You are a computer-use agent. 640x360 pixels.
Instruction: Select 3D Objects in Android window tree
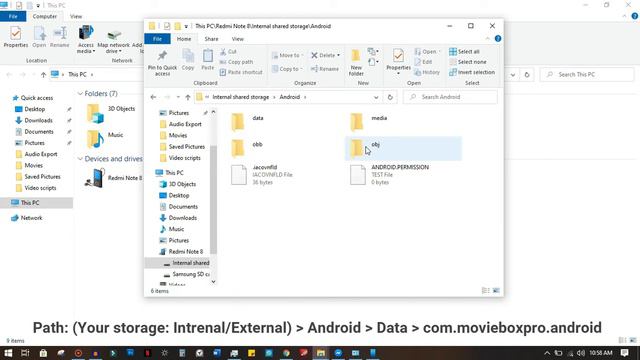pyautogui.click(x=178, y=184)
